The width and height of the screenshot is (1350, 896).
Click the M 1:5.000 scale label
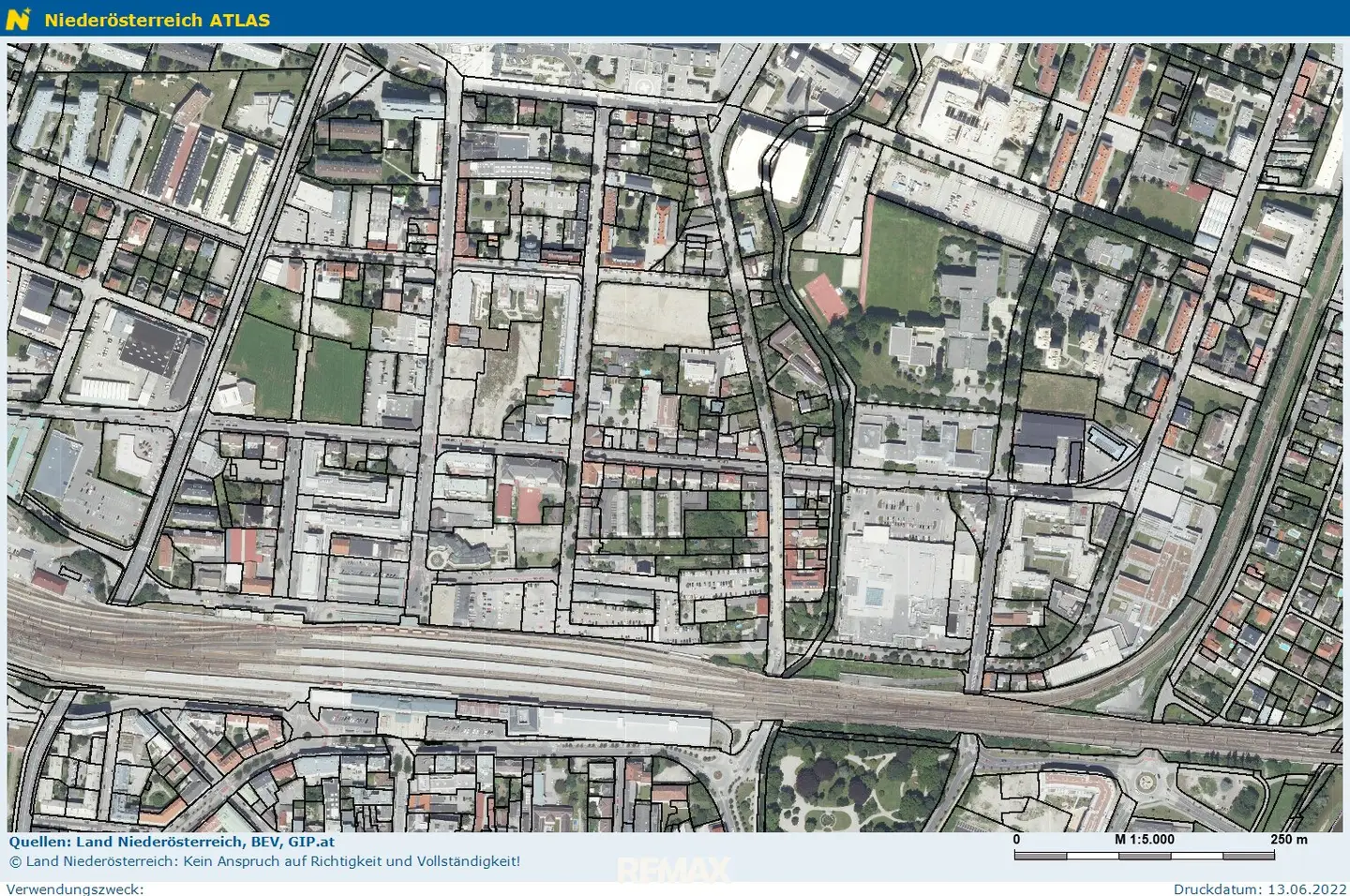1144,840
